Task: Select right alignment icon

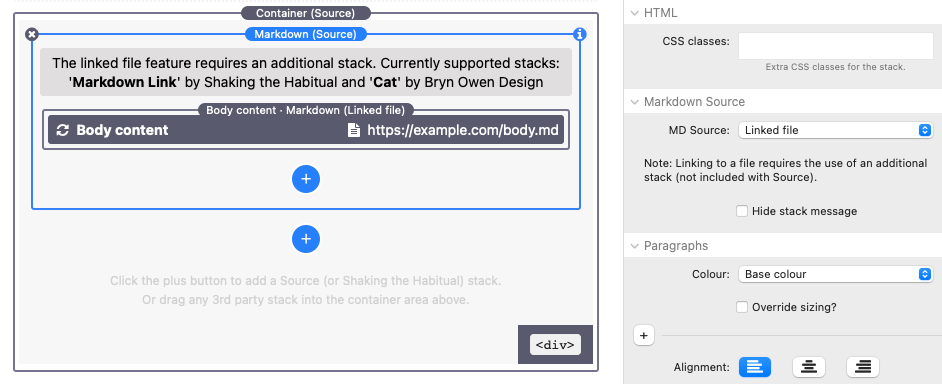Action: point(863,366)
